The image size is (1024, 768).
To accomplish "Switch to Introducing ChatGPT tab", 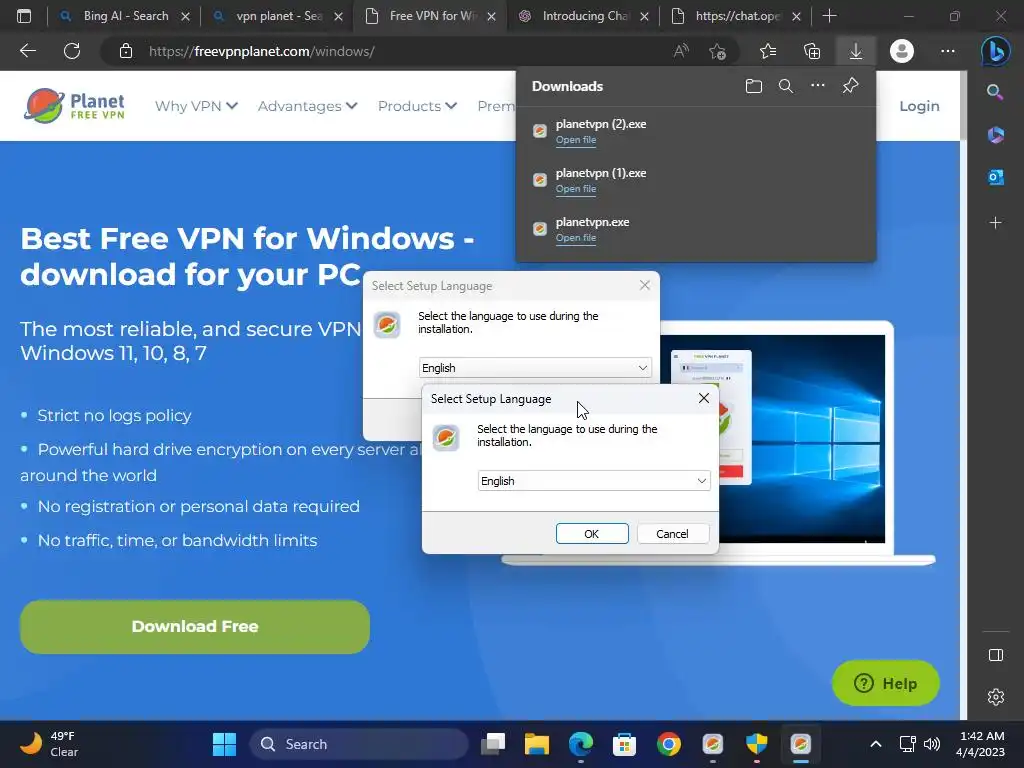I will click(x=584, y=16).
